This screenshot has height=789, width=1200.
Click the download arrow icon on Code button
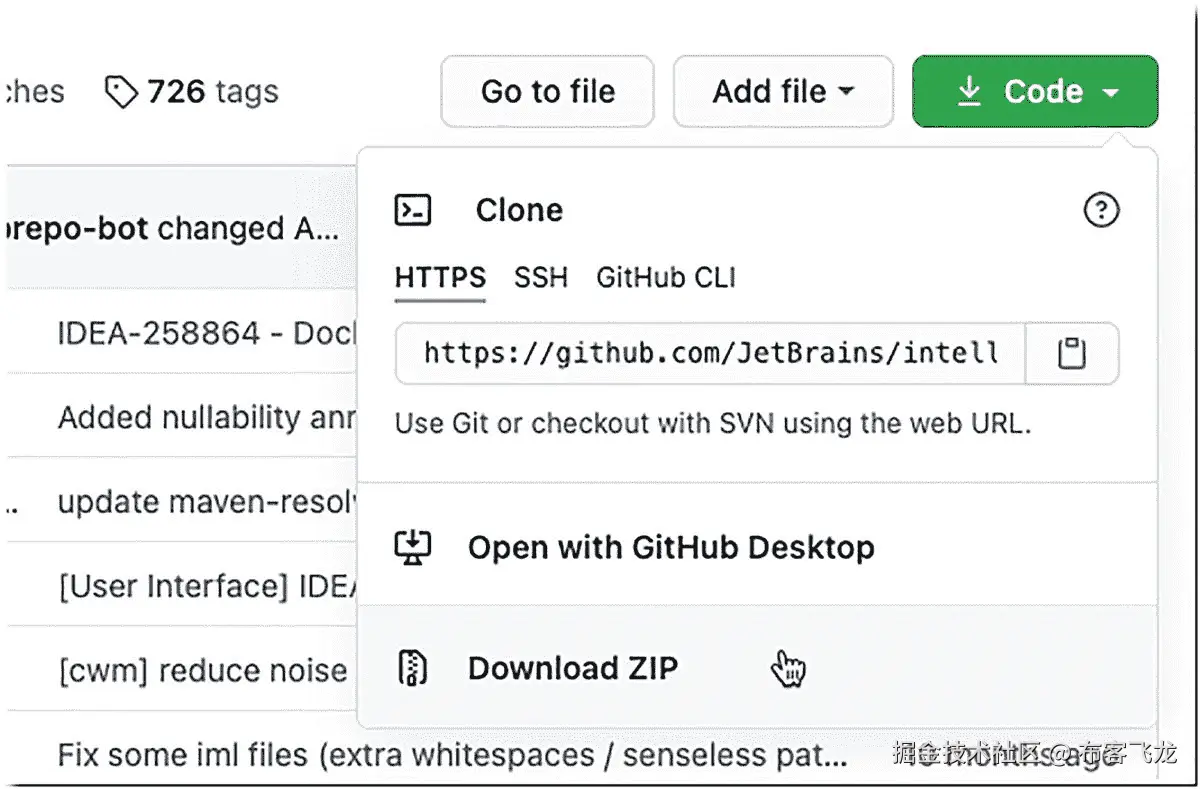(969, 92)
